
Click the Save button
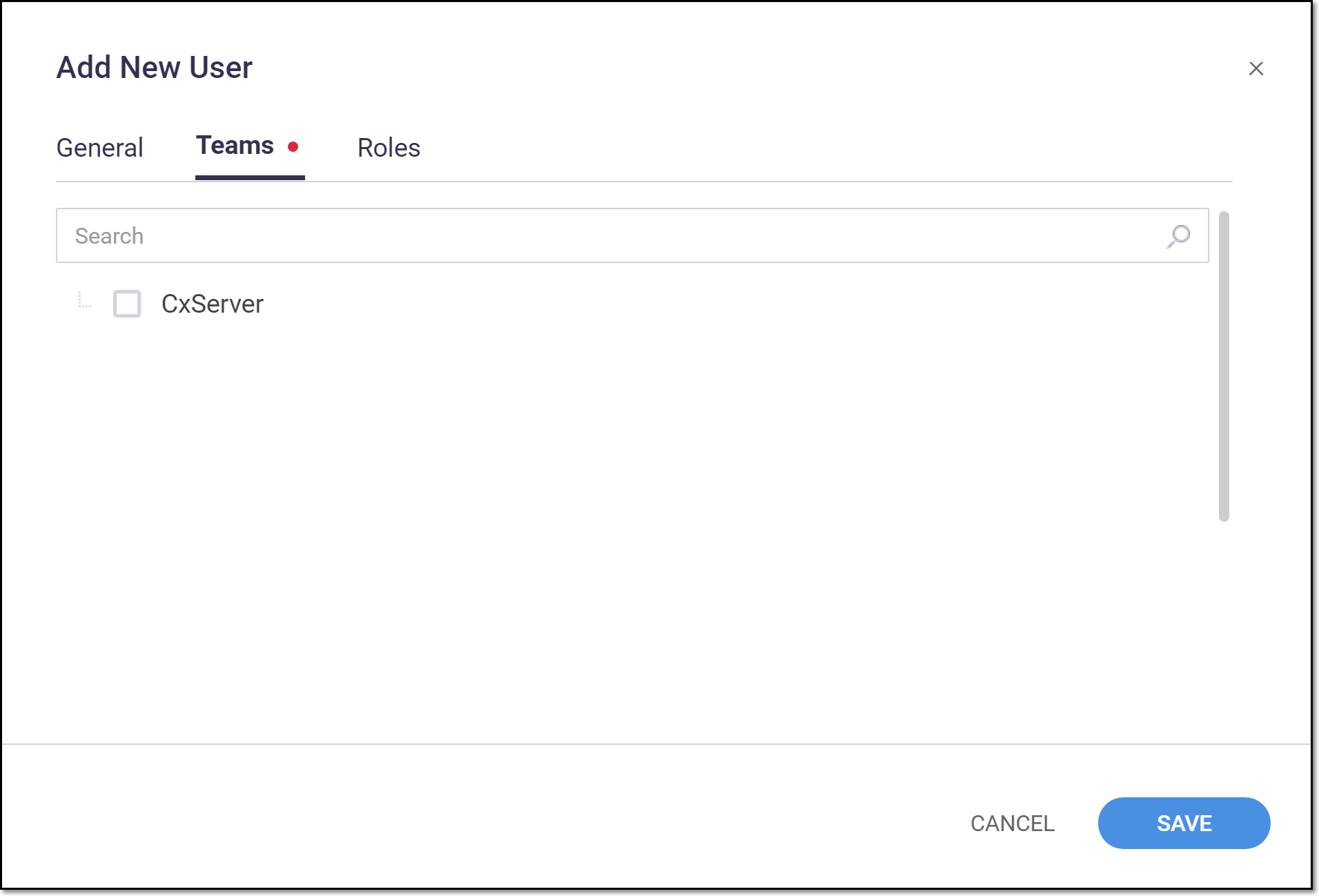(x=1184, y=823)
